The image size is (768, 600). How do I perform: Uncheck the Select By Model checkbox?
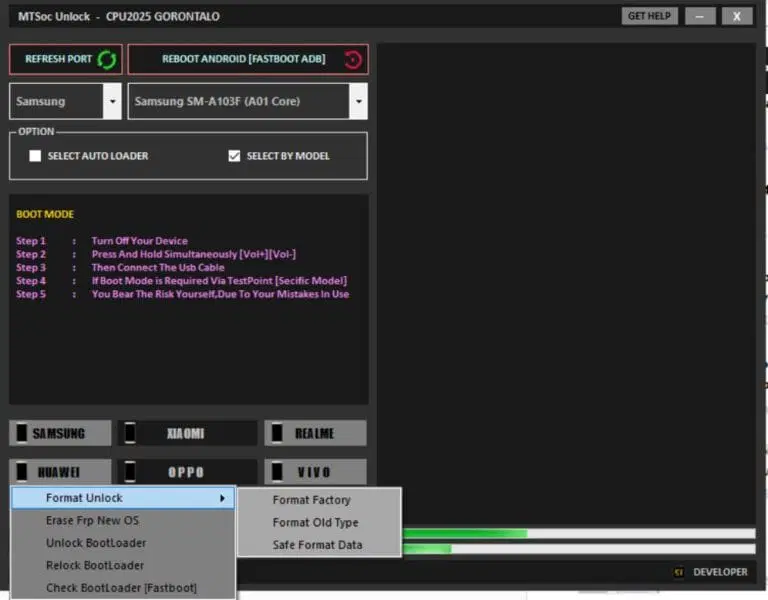click(234, 156)
